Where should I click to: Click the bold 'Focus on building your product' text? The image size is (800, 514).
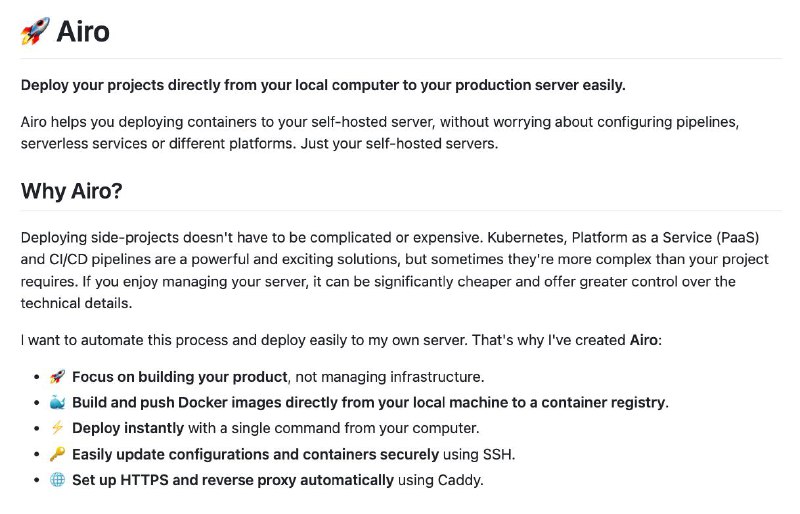[x=180, y=377]
